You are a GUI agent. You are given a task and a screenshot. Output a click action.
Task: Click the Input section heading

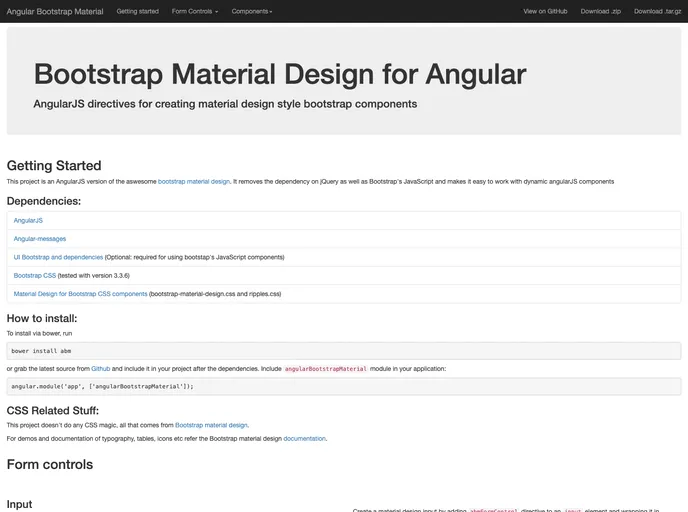19,505
